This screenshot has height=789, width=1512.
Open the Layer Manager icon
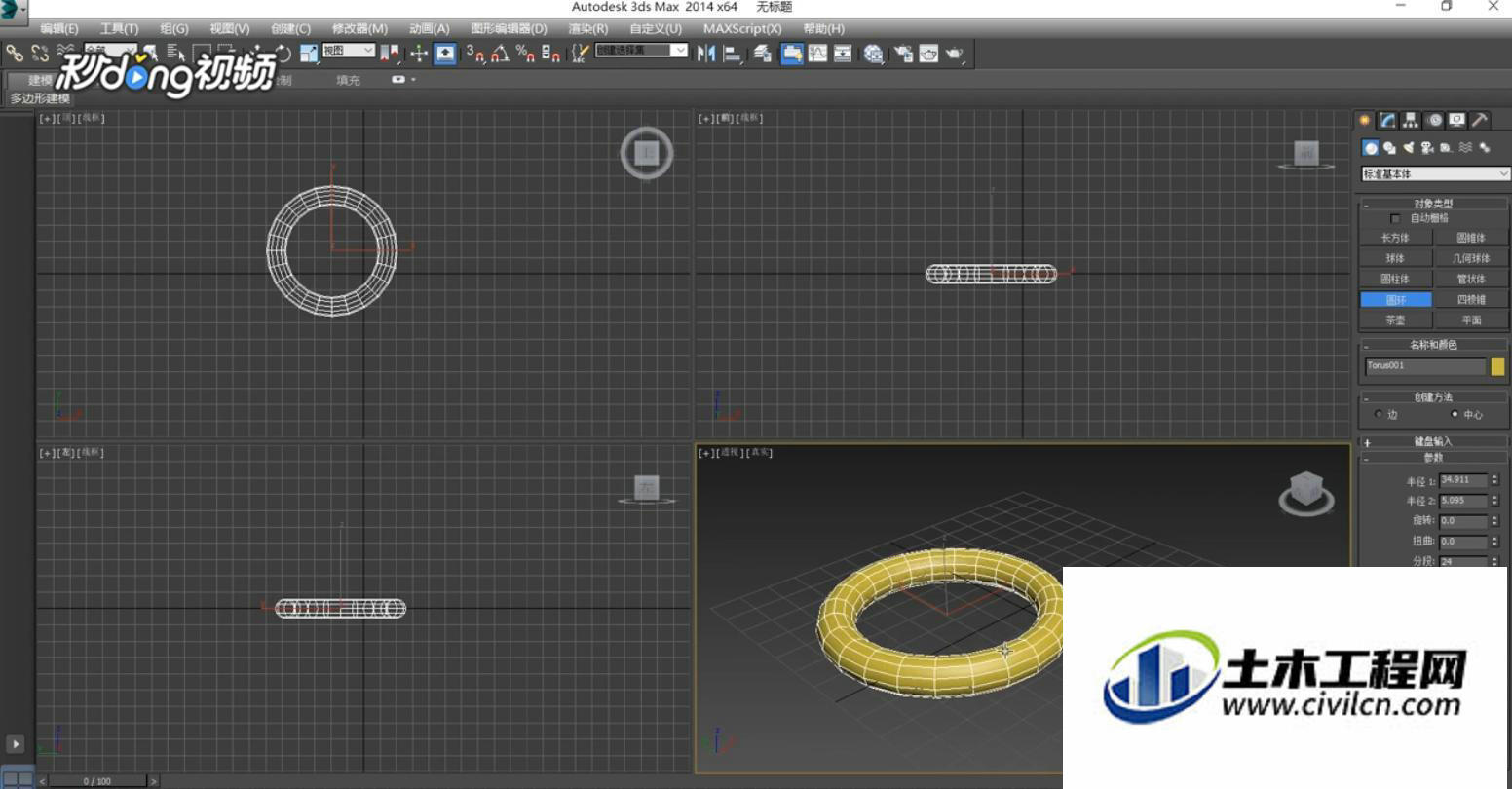pos(763,54)
